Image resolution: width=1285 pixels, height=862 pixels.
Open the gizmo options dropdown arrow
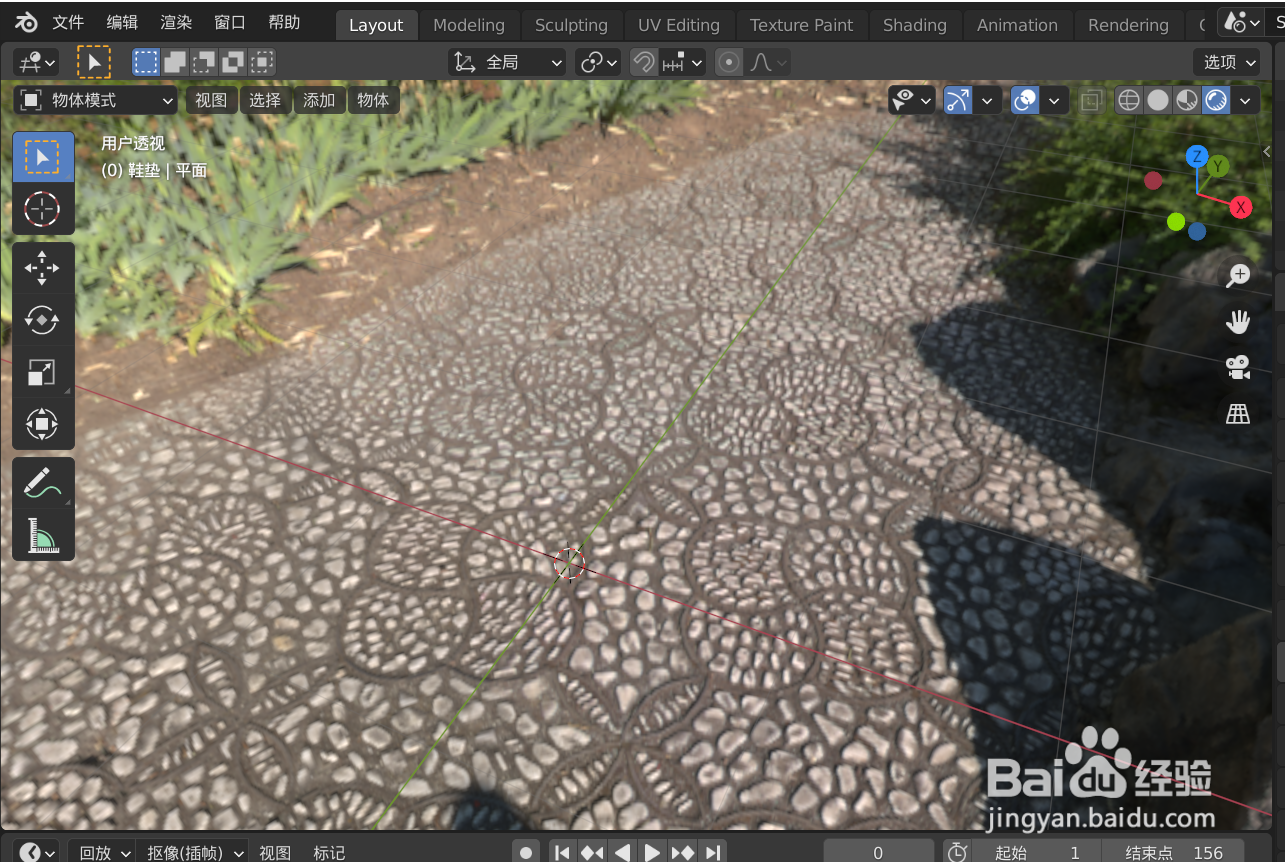coord(987,100)
